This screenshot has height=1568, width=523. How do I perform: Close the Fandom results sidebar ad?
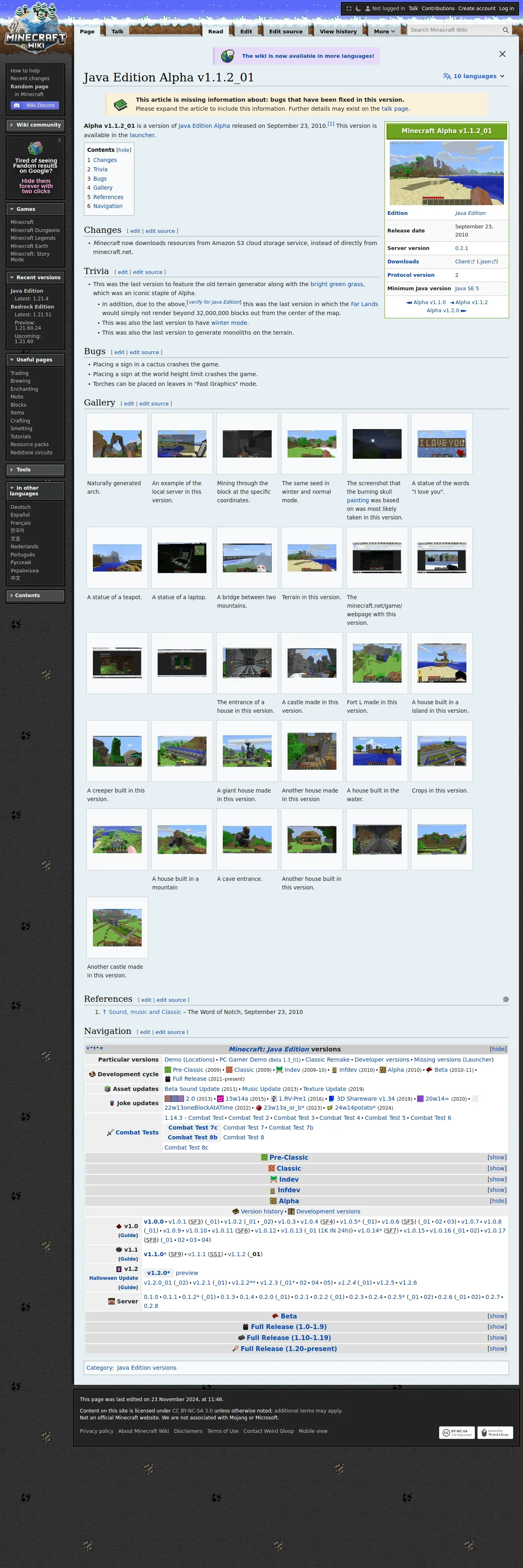click(x=59, y=140)
